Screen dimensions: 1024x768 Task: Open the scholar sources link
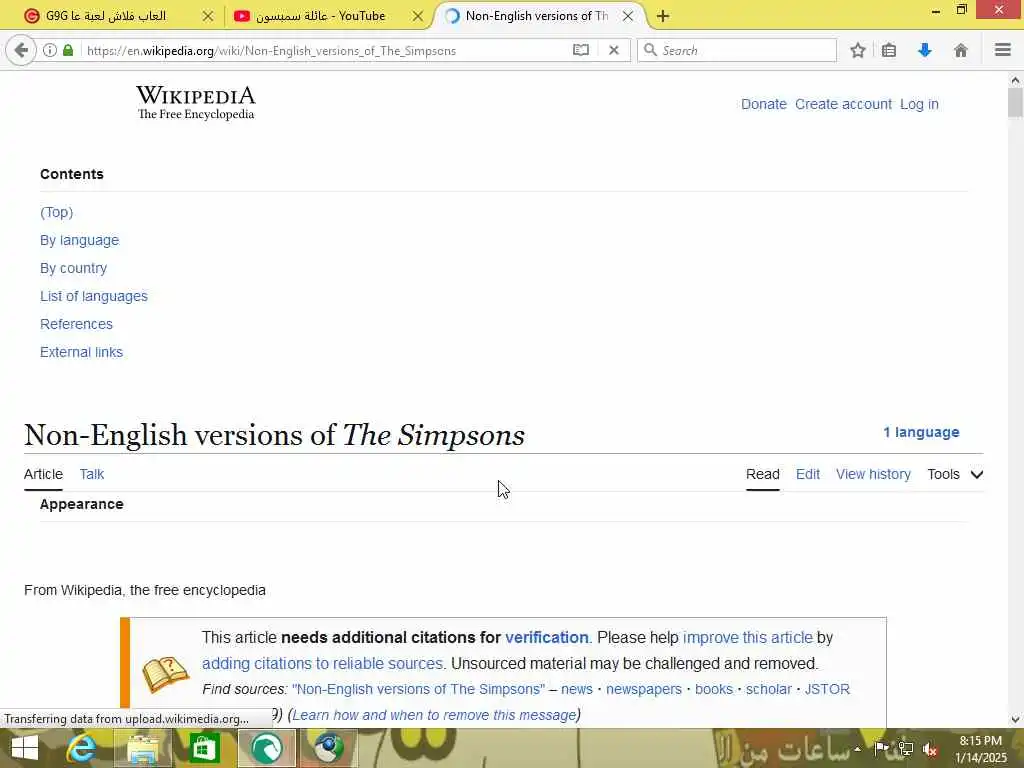[769, 689]
